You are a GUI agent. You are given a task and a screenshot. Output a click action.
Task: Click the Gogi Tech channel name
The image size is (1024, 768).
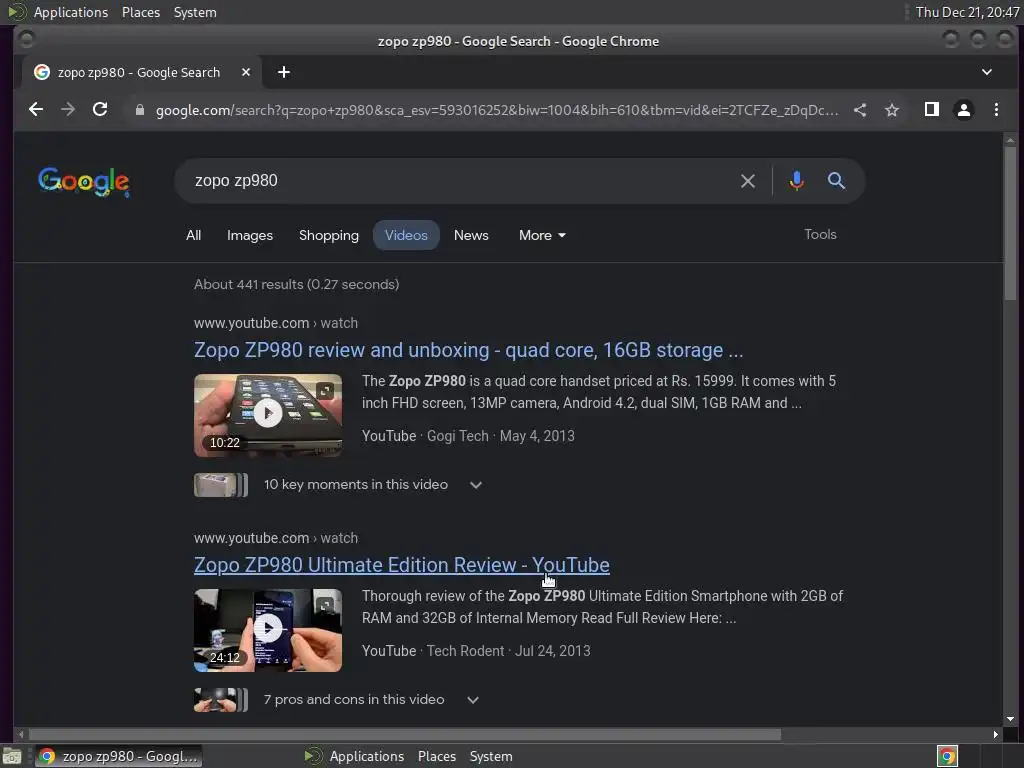457,436
